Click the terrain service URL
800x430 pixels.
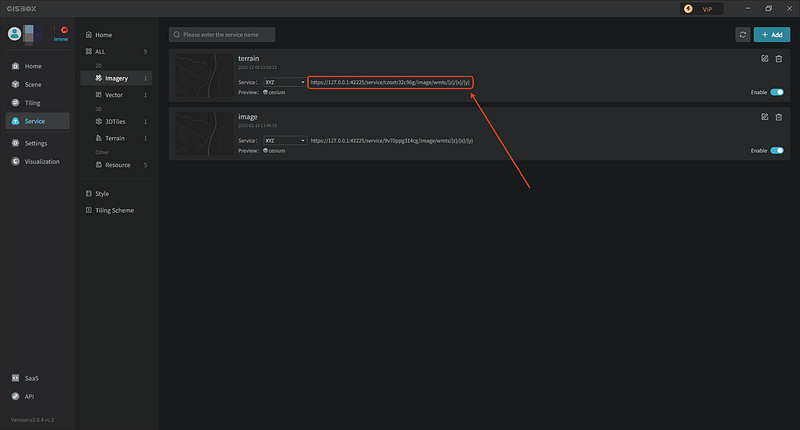click(390, 82)
